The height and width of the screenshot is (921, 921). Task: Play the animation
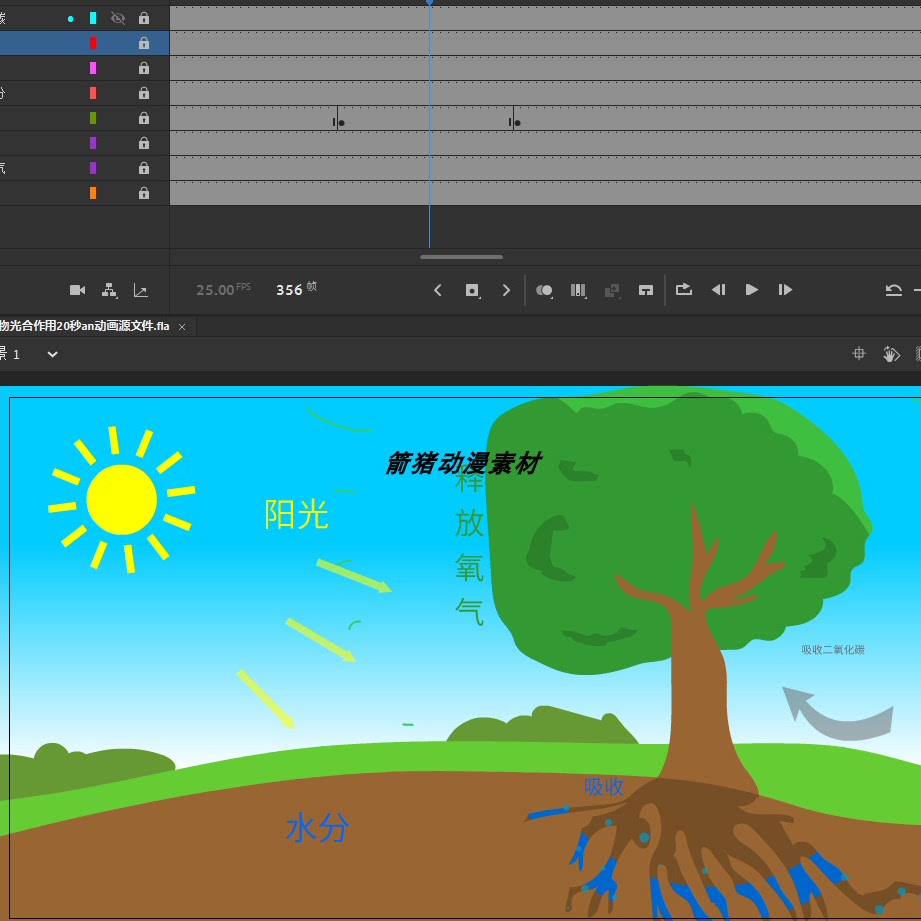tap(751, 290)
